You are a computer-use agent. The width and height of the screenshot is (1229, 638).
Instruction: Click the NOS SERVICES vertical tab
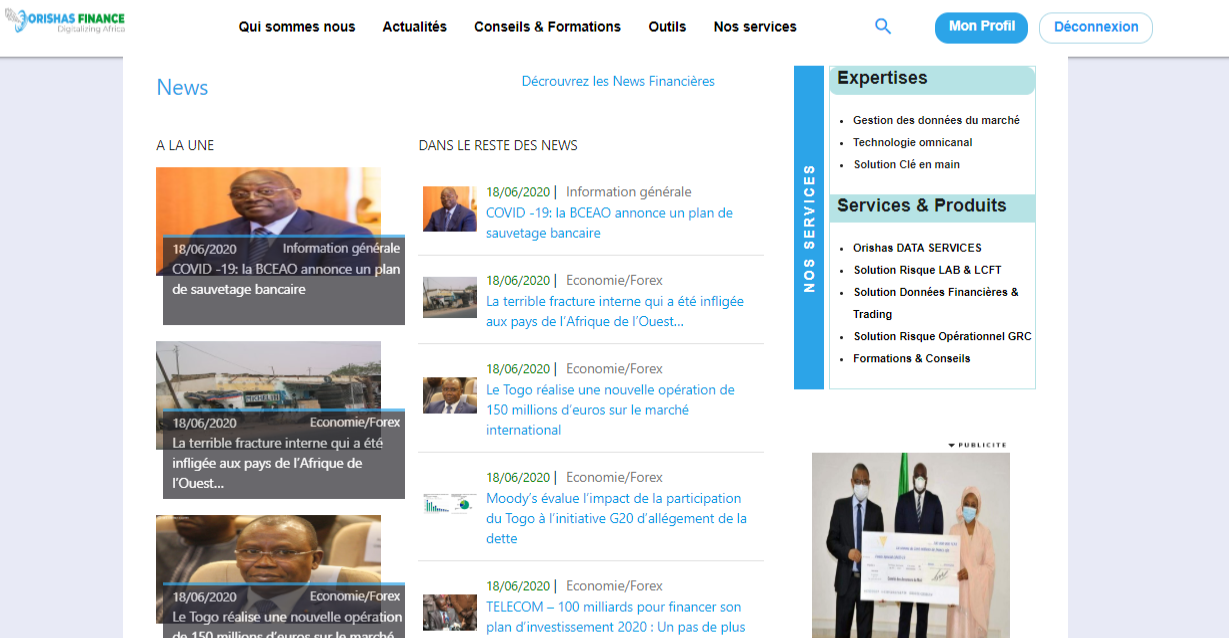(x=809, y=228)
